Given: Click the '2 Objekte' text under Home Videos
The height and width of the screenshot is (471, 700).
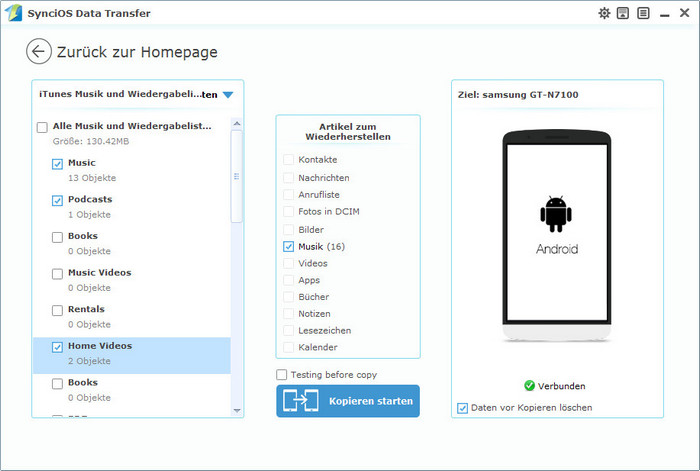Looking at the screenshot, I should pos(89,361).
